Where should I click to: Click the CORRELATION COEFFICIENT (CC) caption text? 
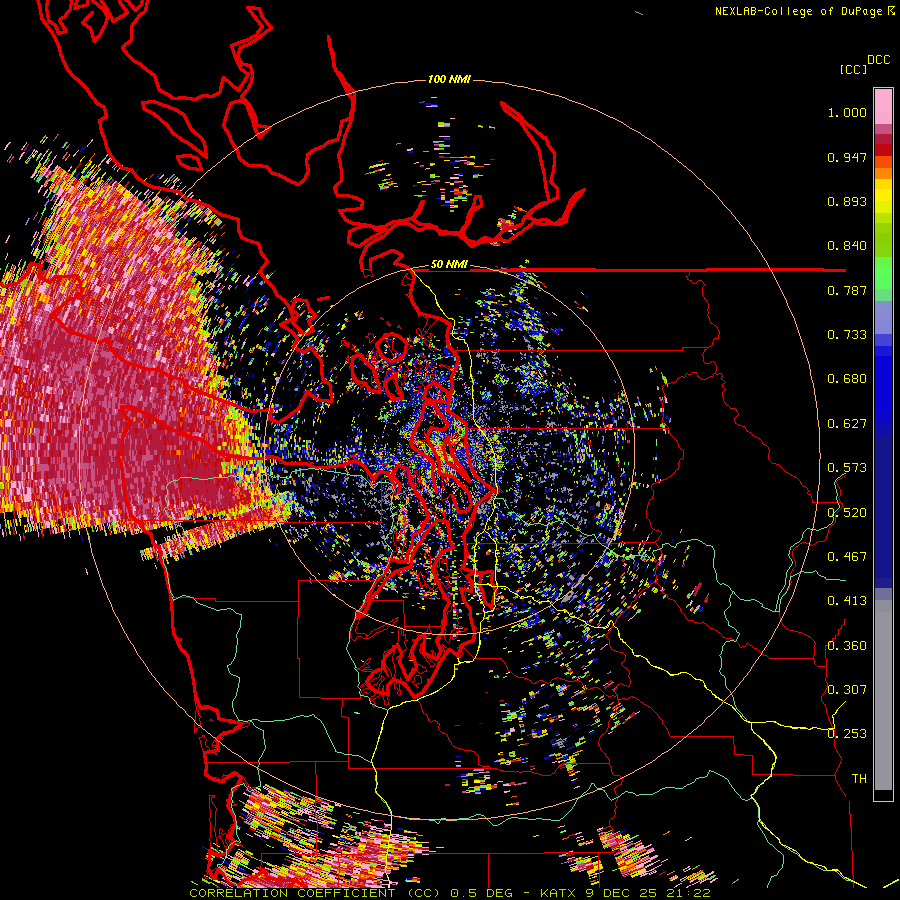(314, 893)
